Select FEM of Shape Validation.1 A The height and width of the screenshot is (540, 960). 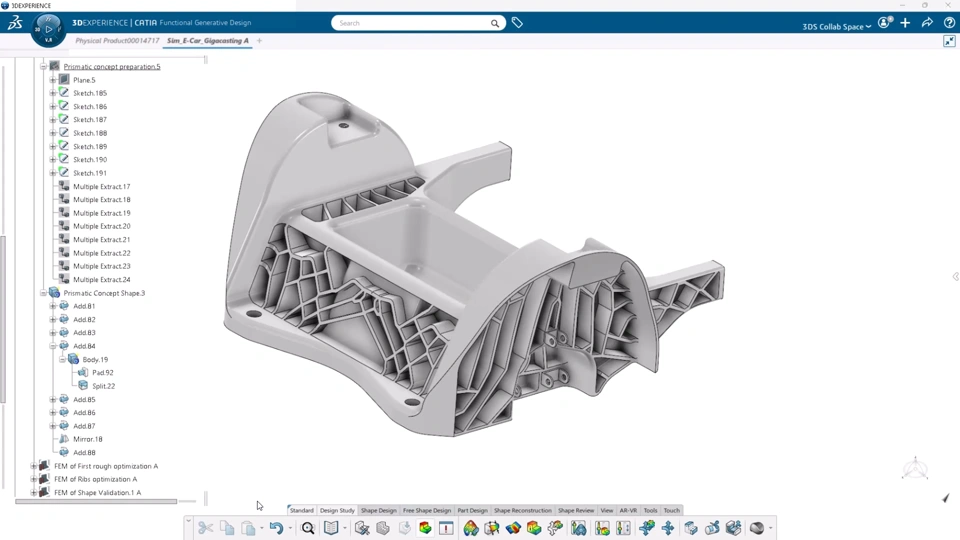(97, 492)
